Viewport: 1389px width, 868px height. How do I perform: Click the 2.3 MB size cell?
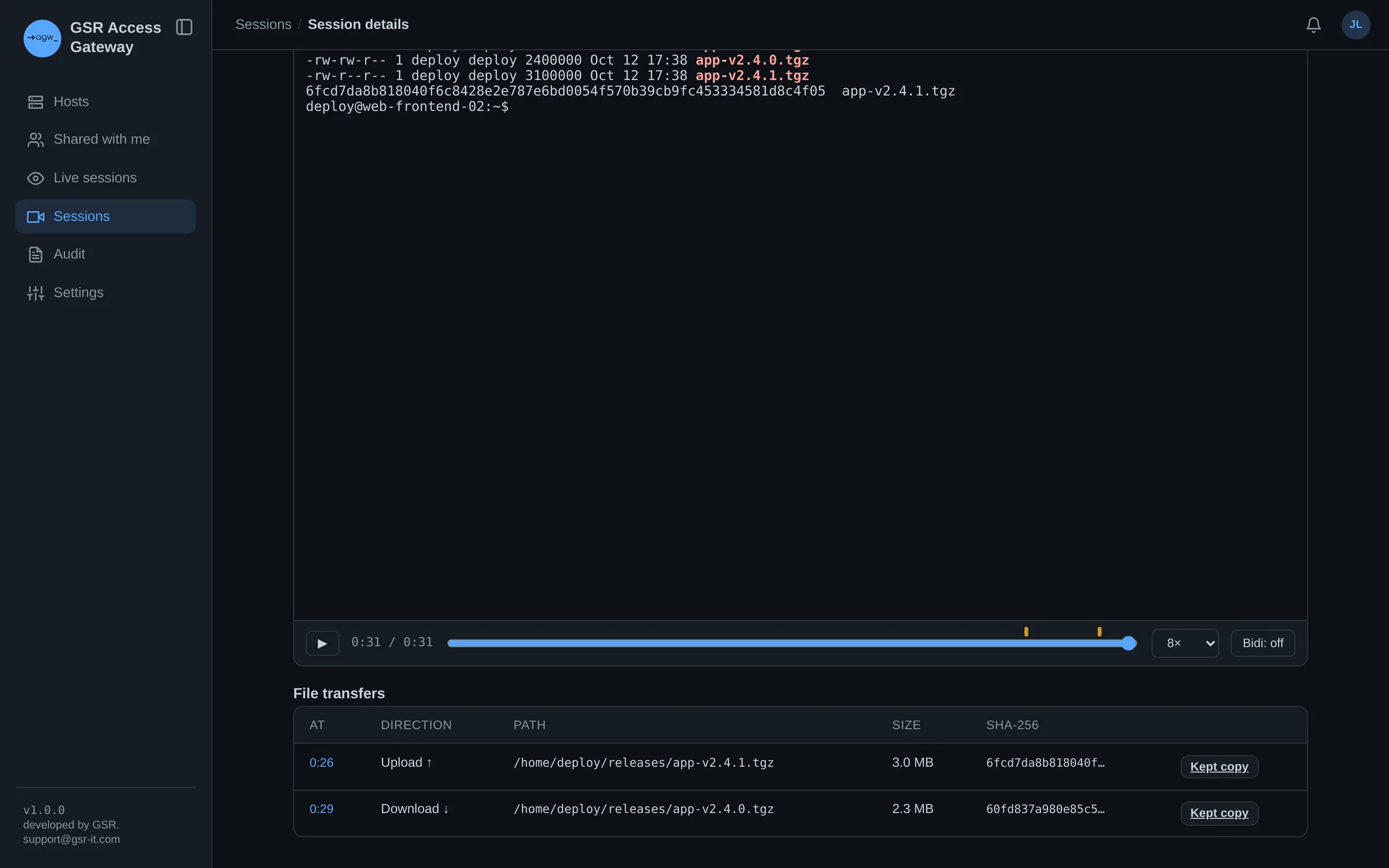point(913,809)
